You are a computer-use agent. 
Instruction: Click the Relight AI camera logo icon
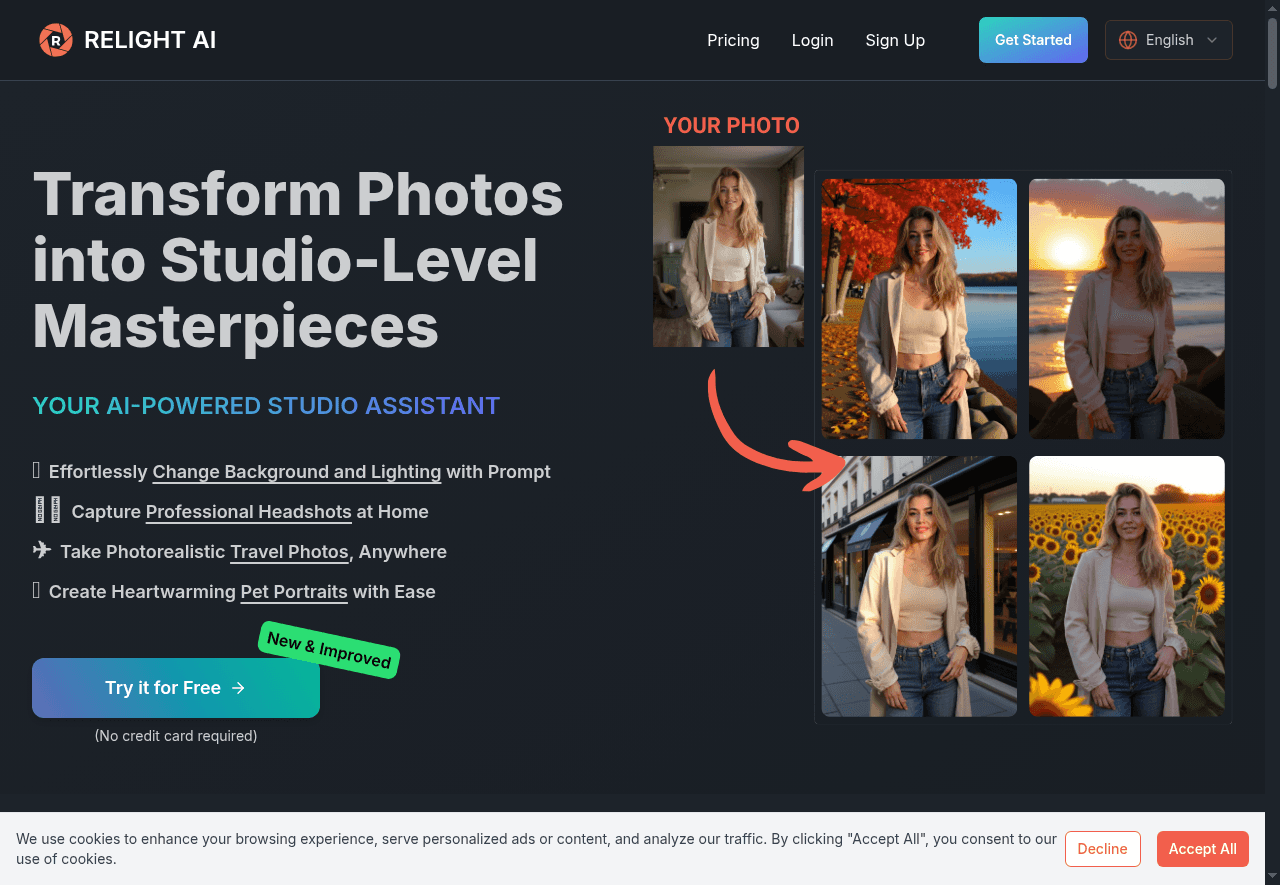56,40
